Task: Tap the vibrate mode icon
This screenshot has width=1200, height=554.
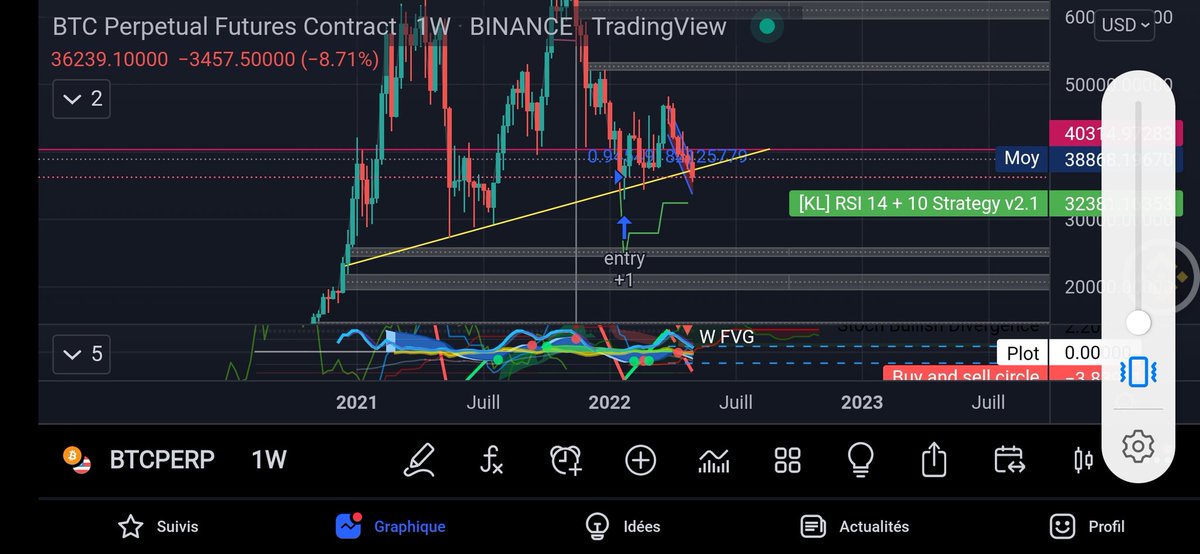Action: (1138, 372)
